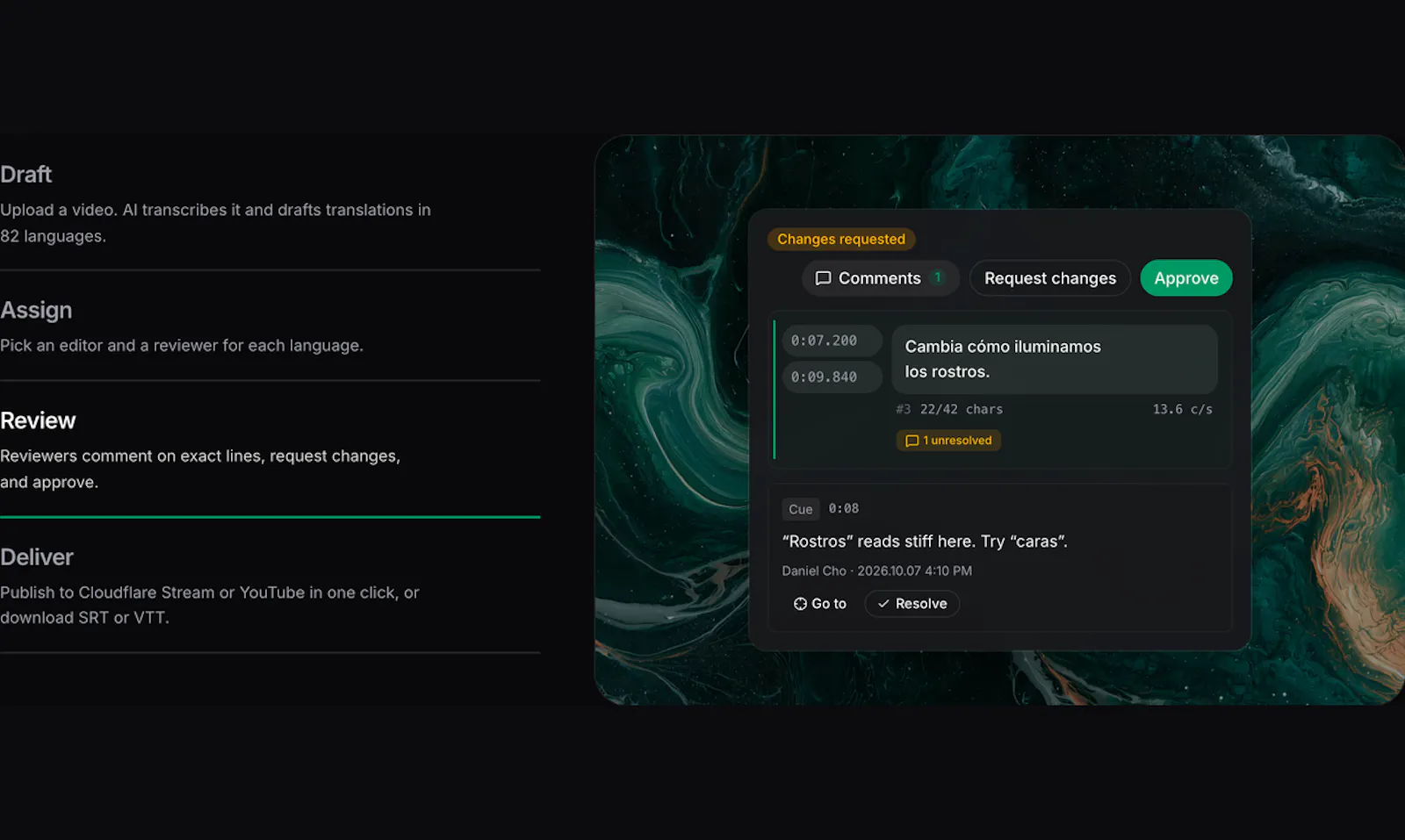Open the Draft step heading
The width and height of the screenshot is (1405, 840).
click(26, 175)
